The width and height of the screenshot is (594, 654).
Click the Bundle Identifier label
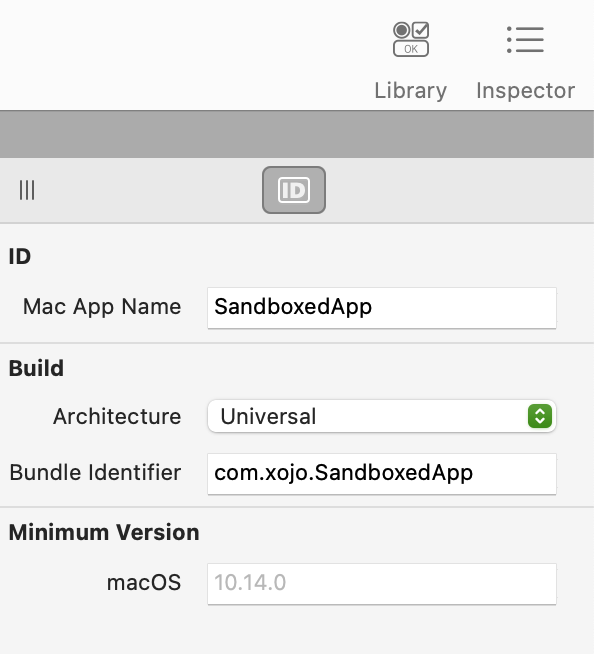pos(95,473)
